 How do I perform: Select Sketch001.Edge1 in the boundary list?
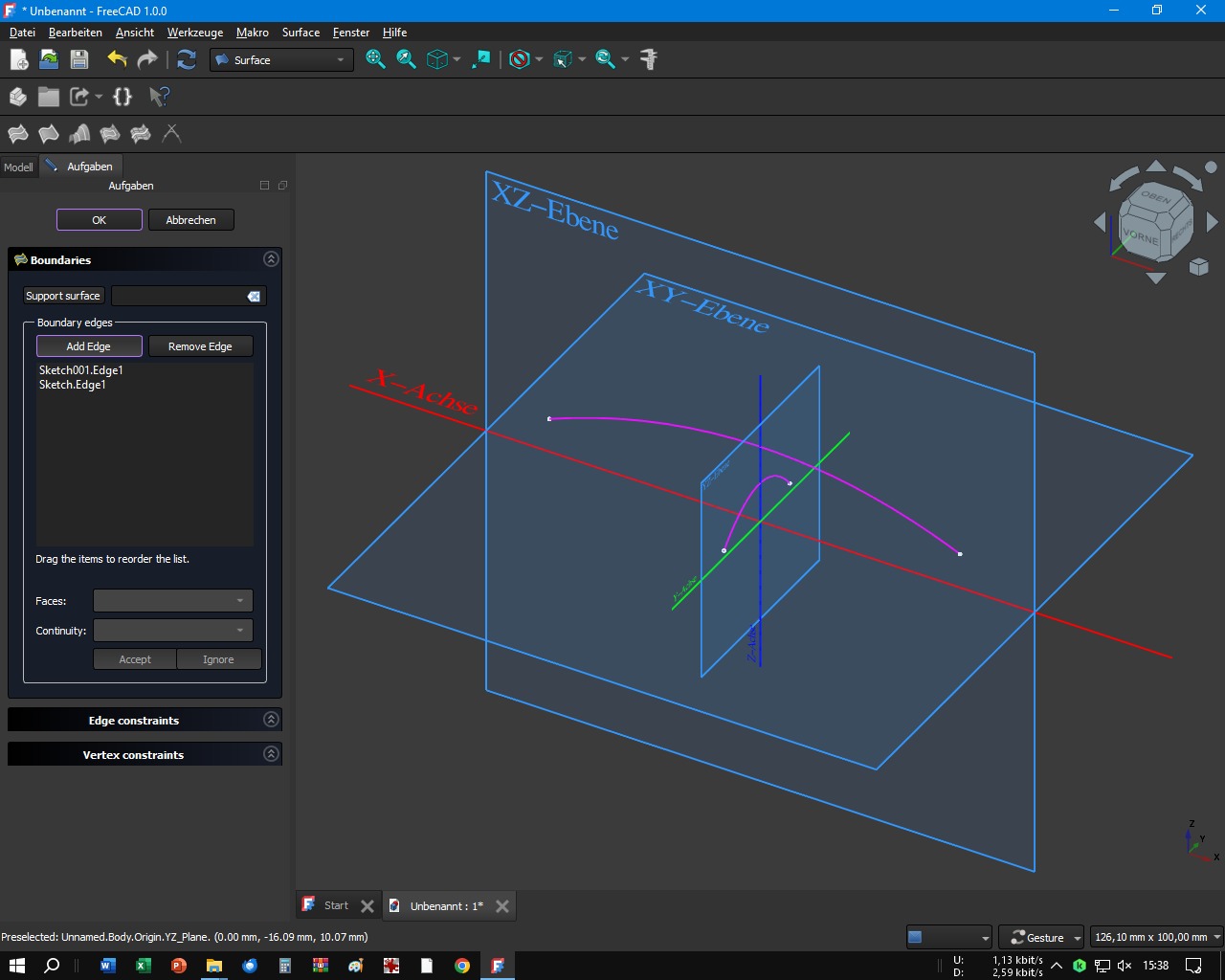pos(81,370)
